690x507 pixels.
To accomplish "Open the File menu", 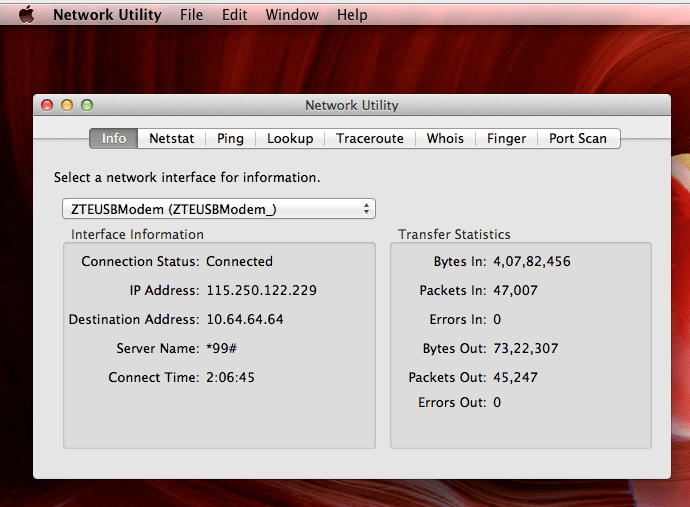I will [x=191, y=15].
